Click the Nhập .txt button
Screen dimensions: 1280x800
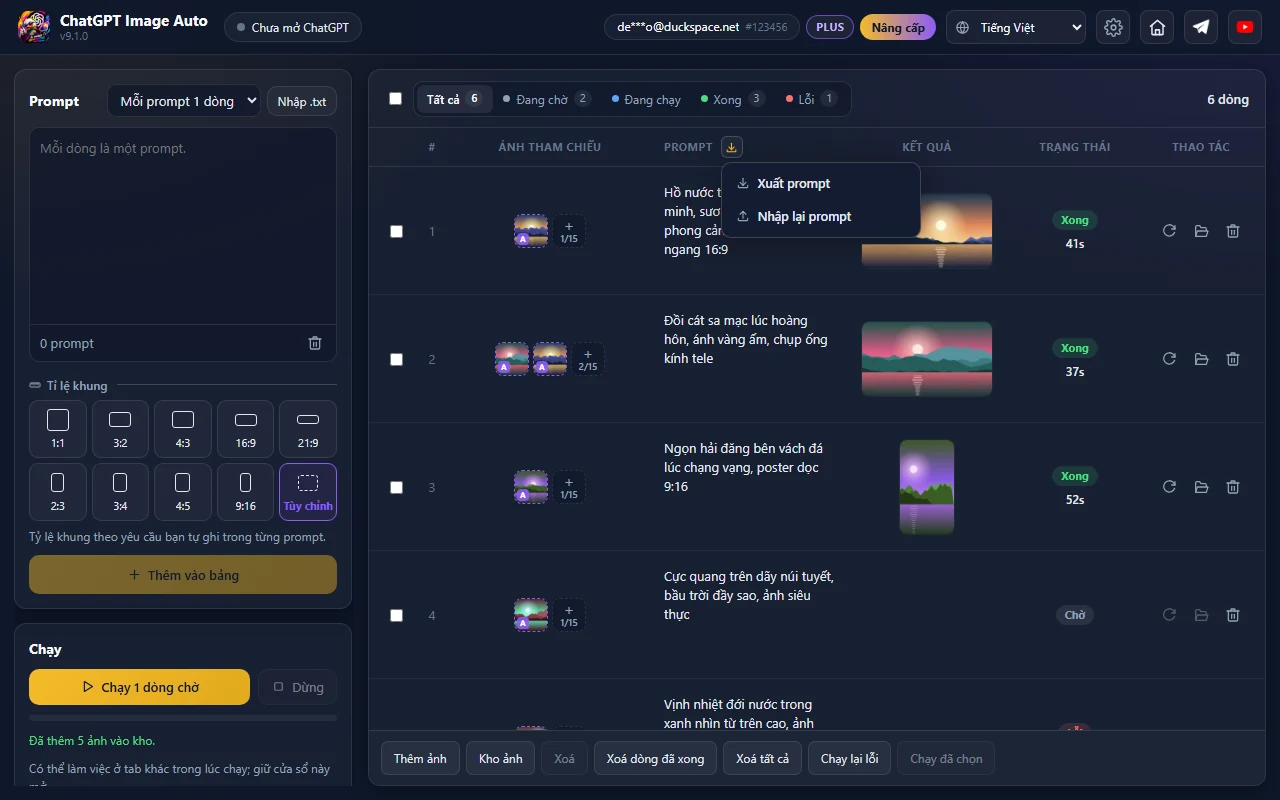point(302,101)
